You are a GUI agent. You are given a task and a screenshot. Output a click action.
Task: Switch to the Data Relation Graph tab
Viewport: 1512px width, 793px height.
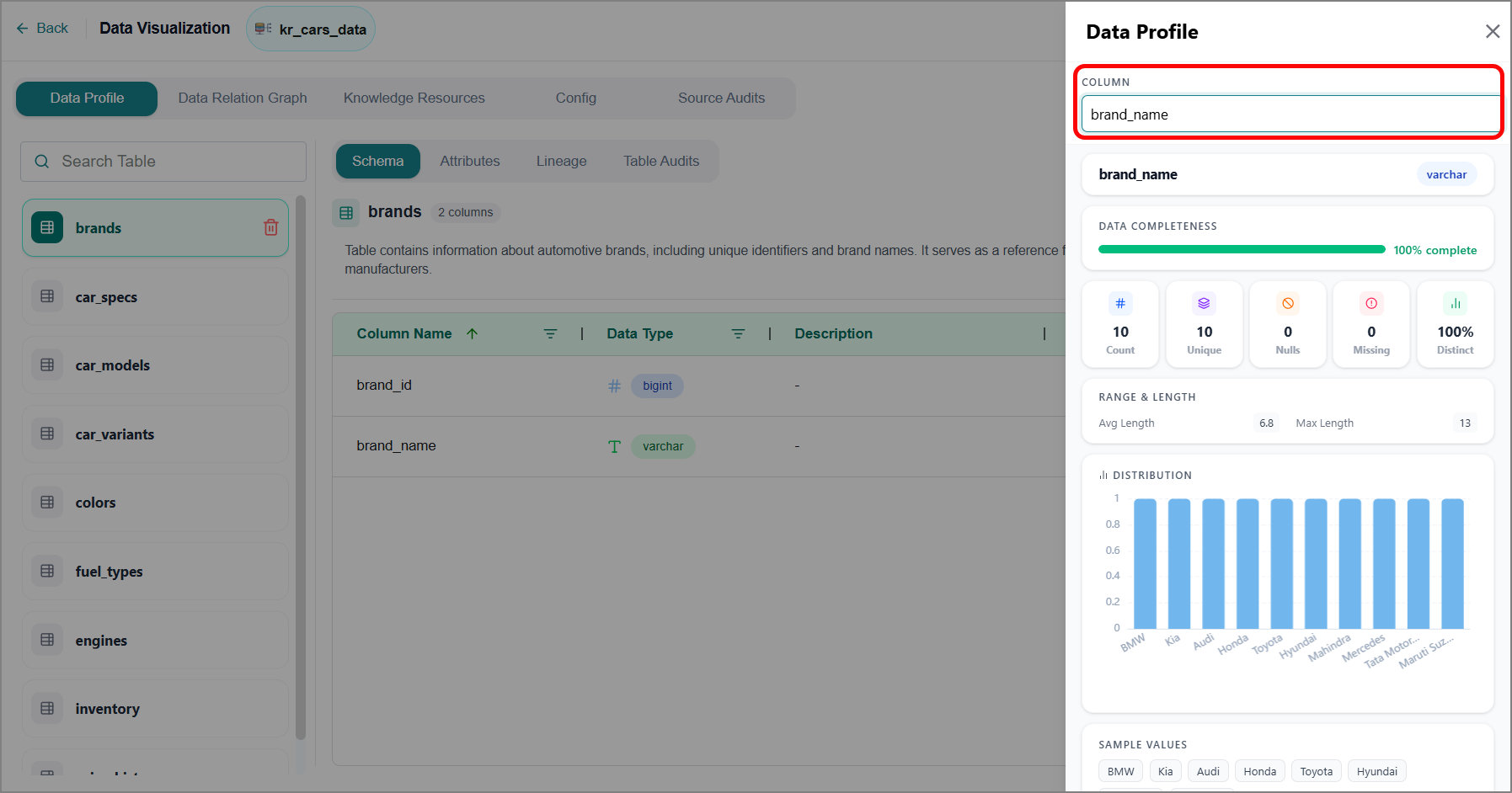243,98
